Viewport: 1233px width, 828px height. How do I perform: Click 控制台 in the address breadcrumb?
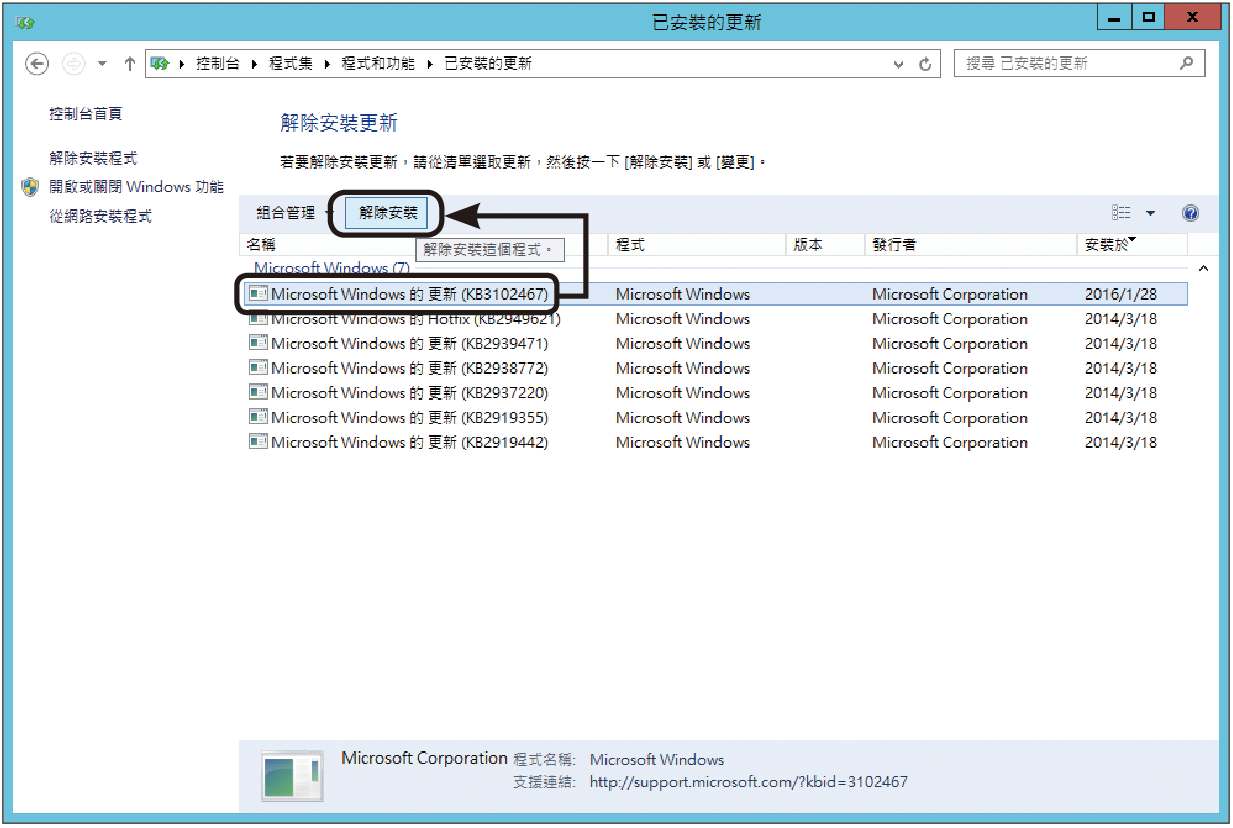(x=217, y=63)
